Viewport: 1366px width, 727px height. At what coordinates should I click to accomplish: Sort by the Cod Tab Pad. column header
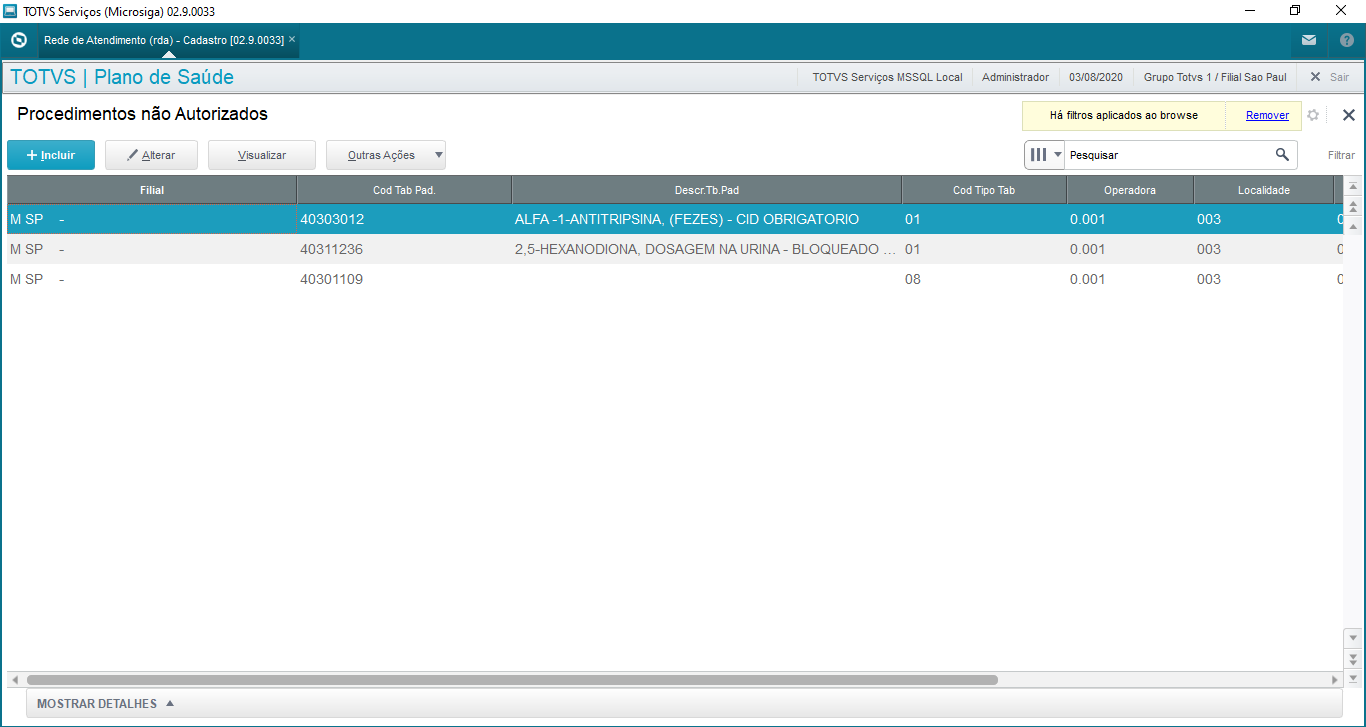point(404,190)
